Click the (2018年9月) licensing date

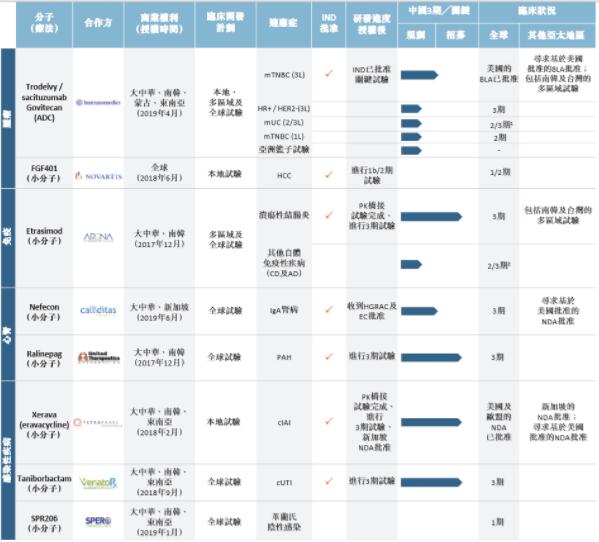point(159,492)
